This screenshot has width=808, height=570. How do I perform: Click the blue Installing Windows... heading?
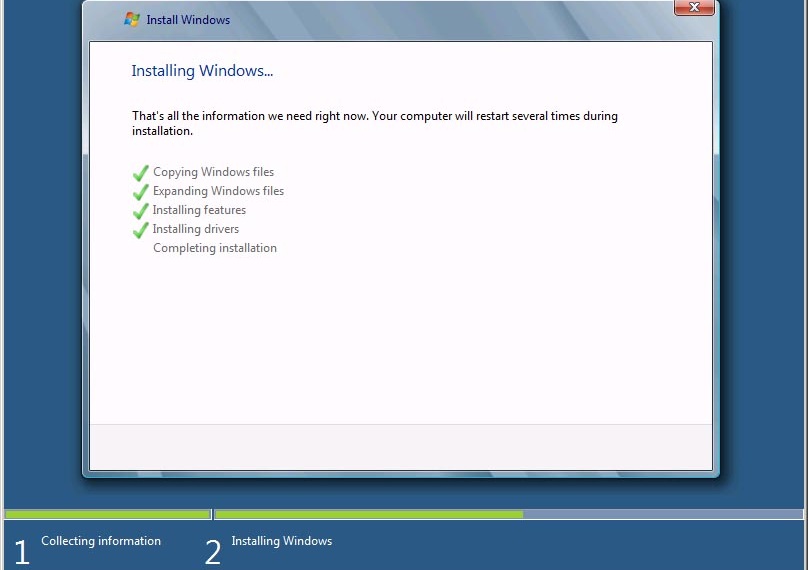pyautogui.click(x=202, y=71)
